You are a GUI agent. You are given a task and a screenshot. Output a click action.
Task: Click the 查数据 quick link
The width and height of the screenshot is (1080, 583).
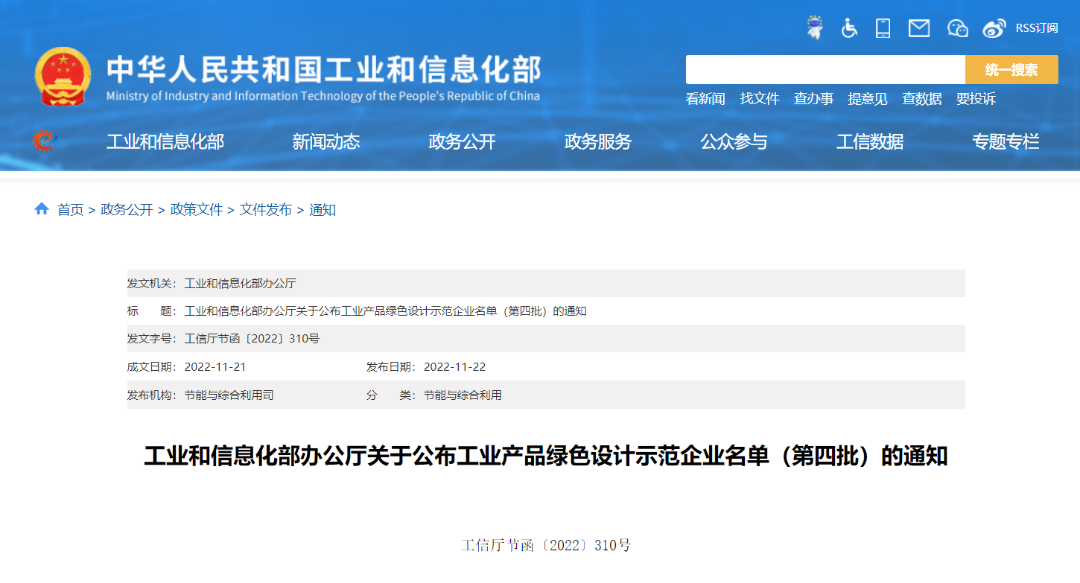(x=923, y=99)
